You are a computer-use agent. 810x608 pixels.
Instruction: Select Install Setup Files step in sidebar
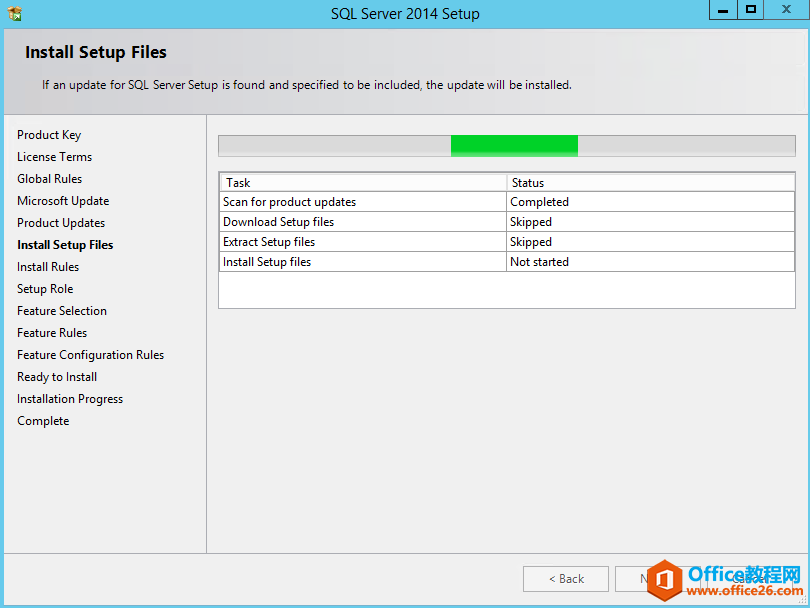pyautogui.click(x=65, y=245)
